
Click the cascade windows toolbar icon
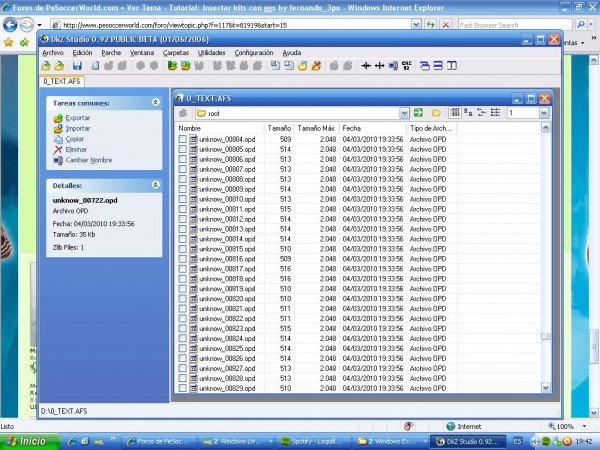(x=424, y=66)
